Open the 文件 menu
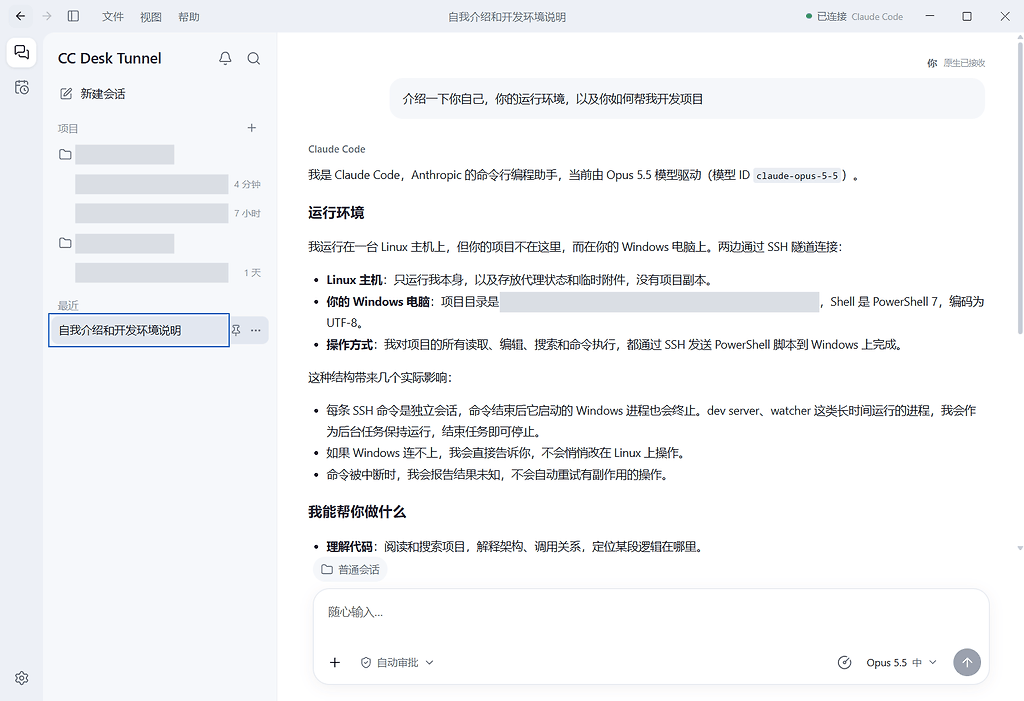The height and width of the screenshot is (701, 1024). [x=112, y=17]
